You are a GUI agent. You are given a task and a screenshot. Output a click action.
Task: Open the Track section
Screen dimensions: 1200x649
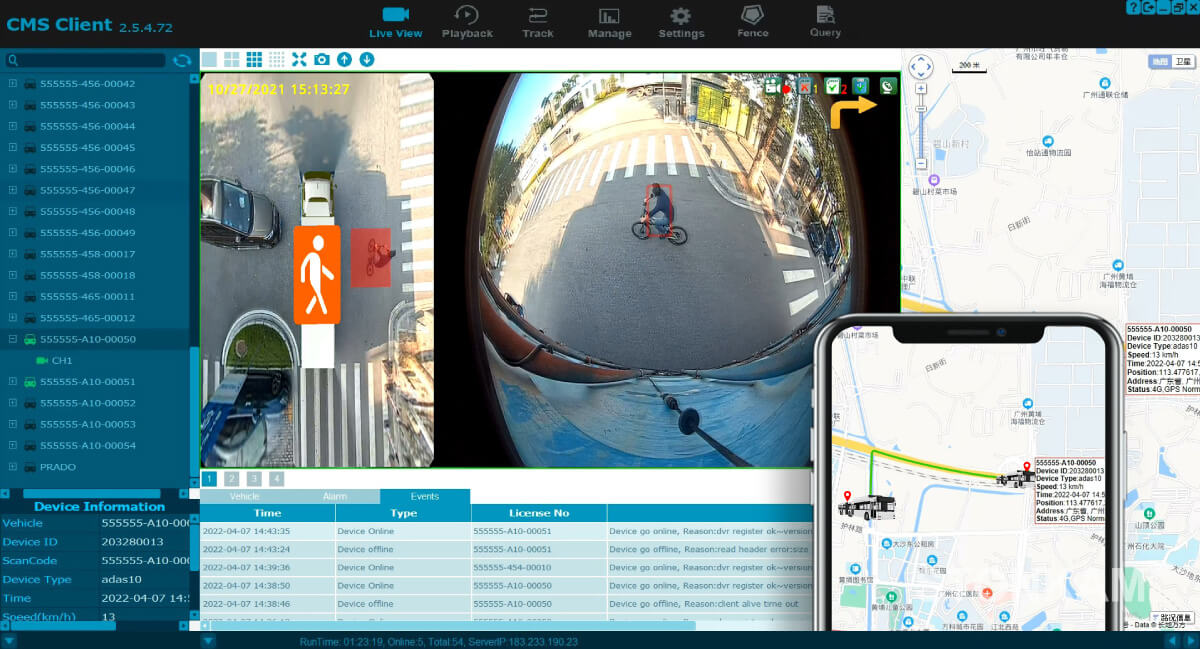(537, 22)
